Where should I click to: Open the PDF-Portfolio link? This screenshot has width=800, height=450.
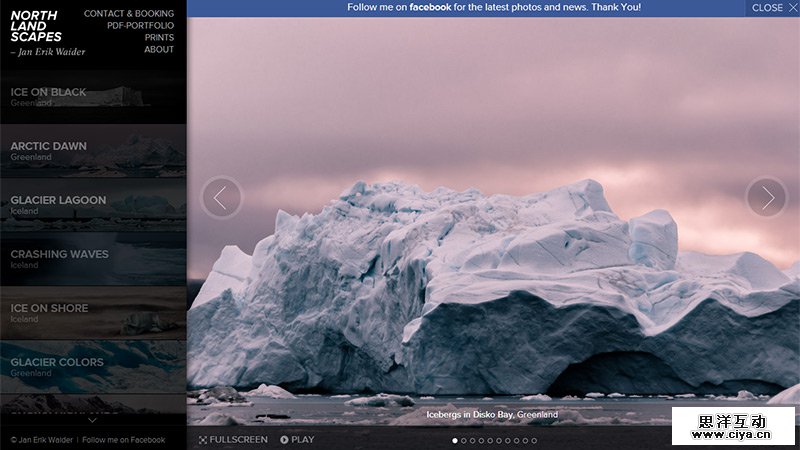[x=140, y=26]
